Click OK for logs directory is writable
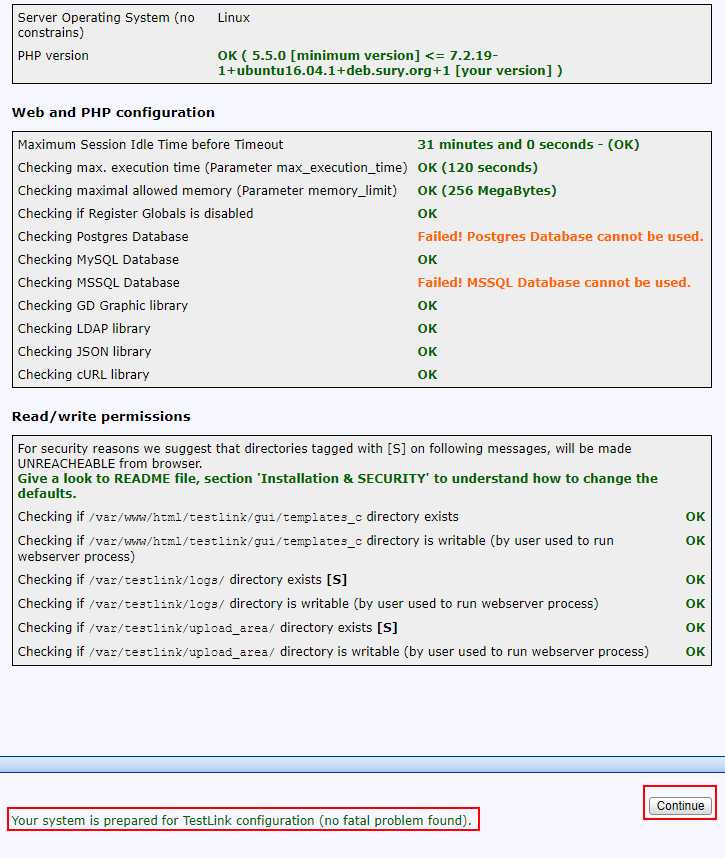 (695, 604)
